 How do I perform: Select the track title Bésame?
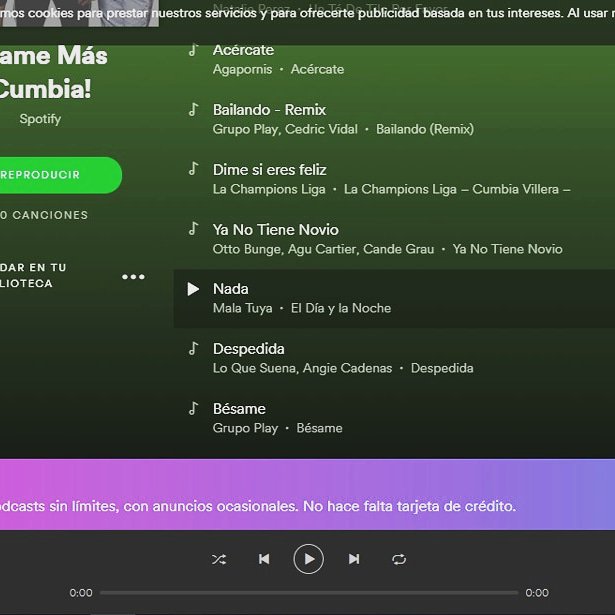(239, 409)
